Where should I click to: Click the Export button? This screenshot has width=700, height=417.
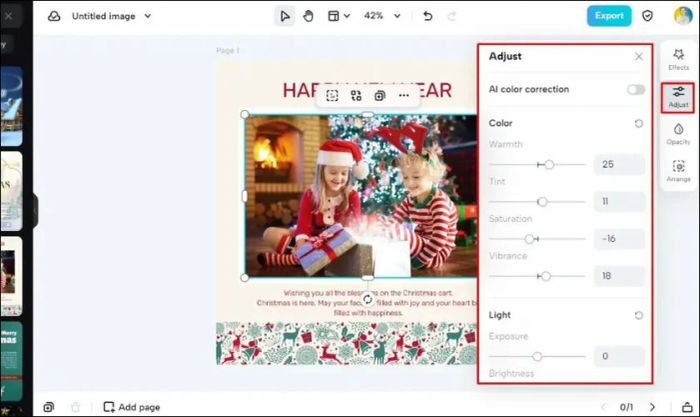pyautogui.click(x=609, y=16)
